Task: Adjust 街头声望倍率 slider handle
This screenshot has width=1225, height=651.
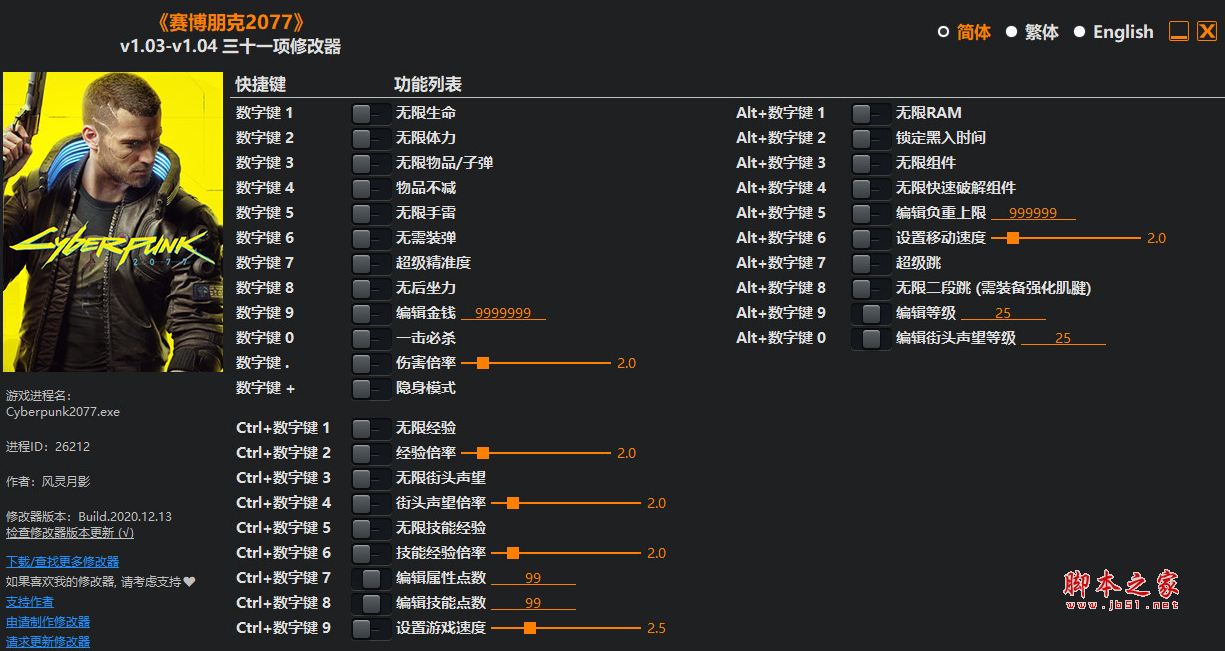Action: pyautogui.click(x=512, y=503)
